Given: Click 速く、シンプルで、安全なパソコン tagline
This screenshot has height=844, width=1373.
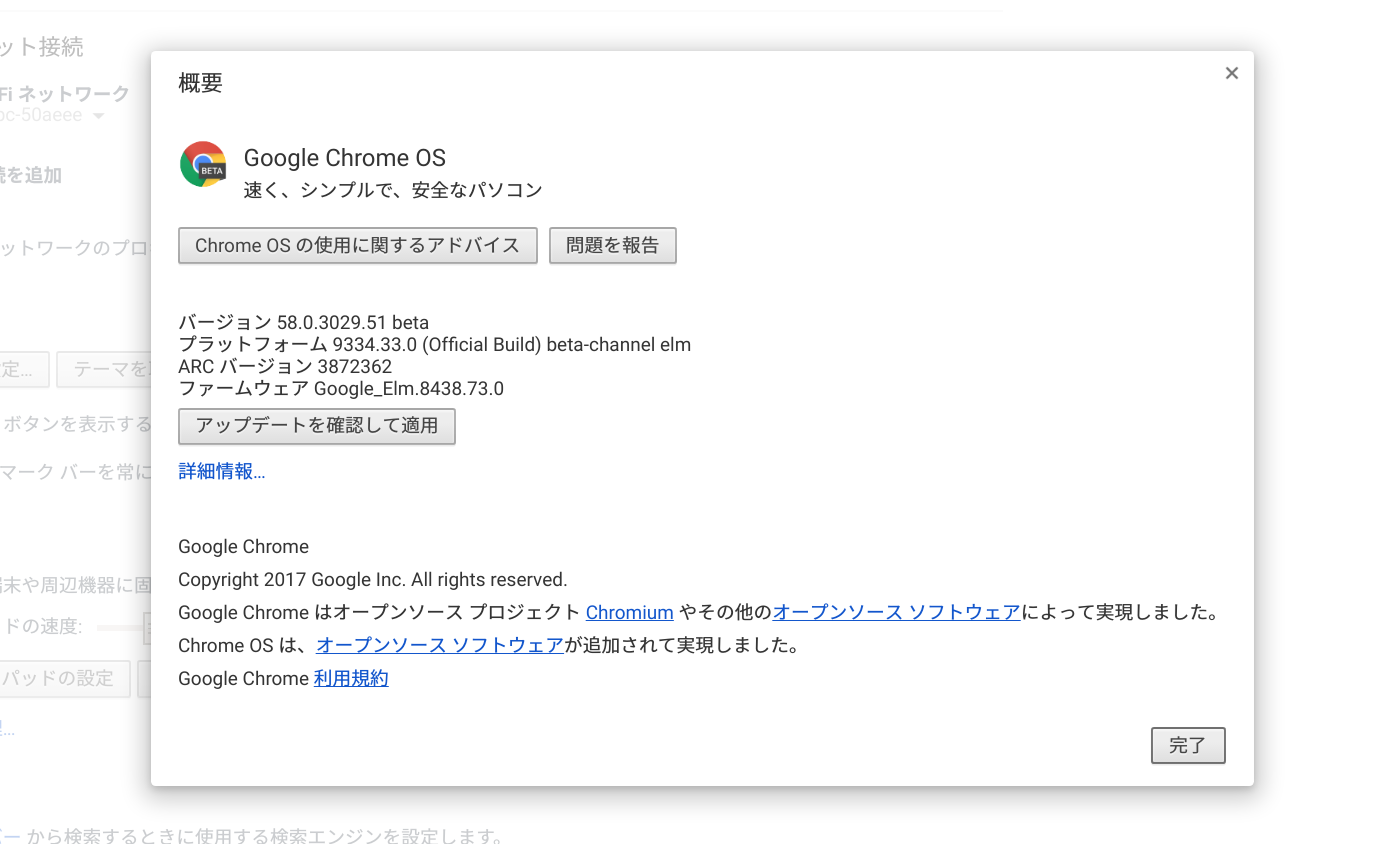Looking at the screenshot, I should 393,190.
